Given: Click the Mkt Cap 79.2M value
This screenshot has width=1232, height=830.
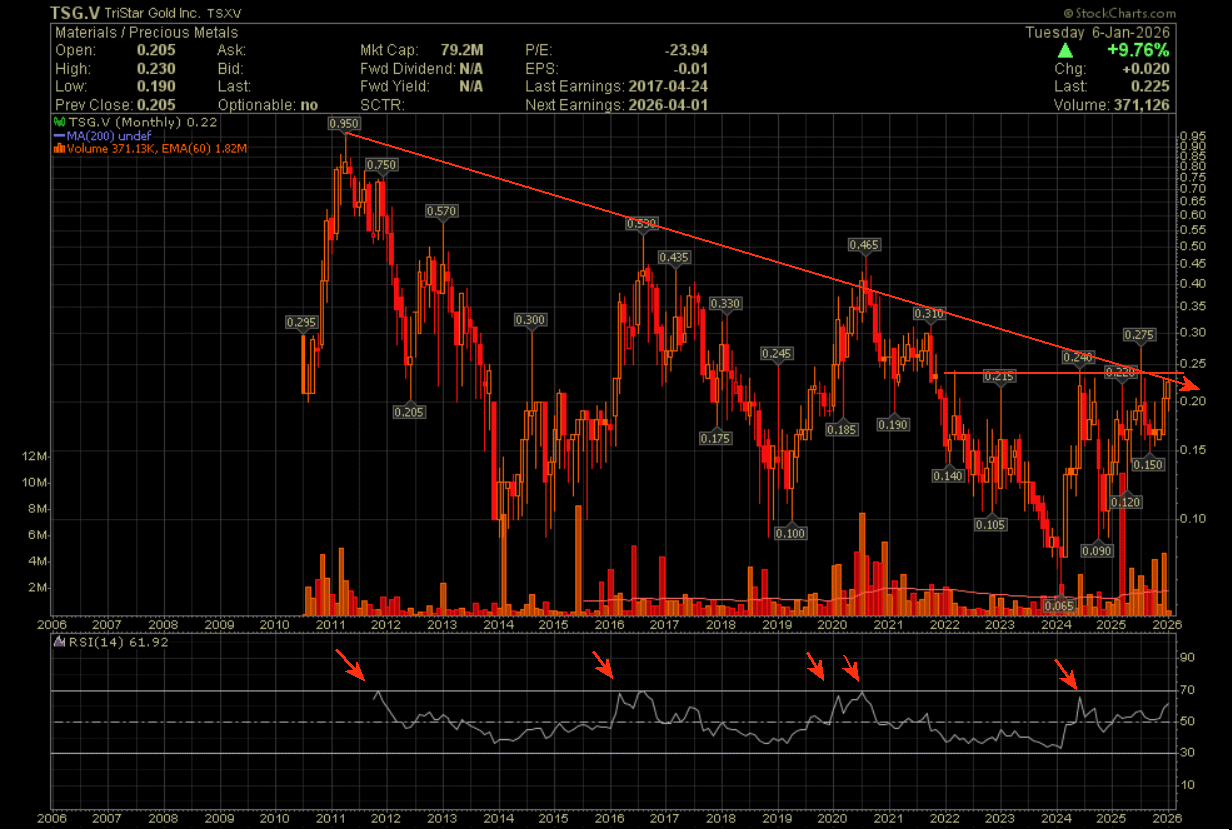Looking at the screenshot, I should pyautogui.click(x=462, y=50).
